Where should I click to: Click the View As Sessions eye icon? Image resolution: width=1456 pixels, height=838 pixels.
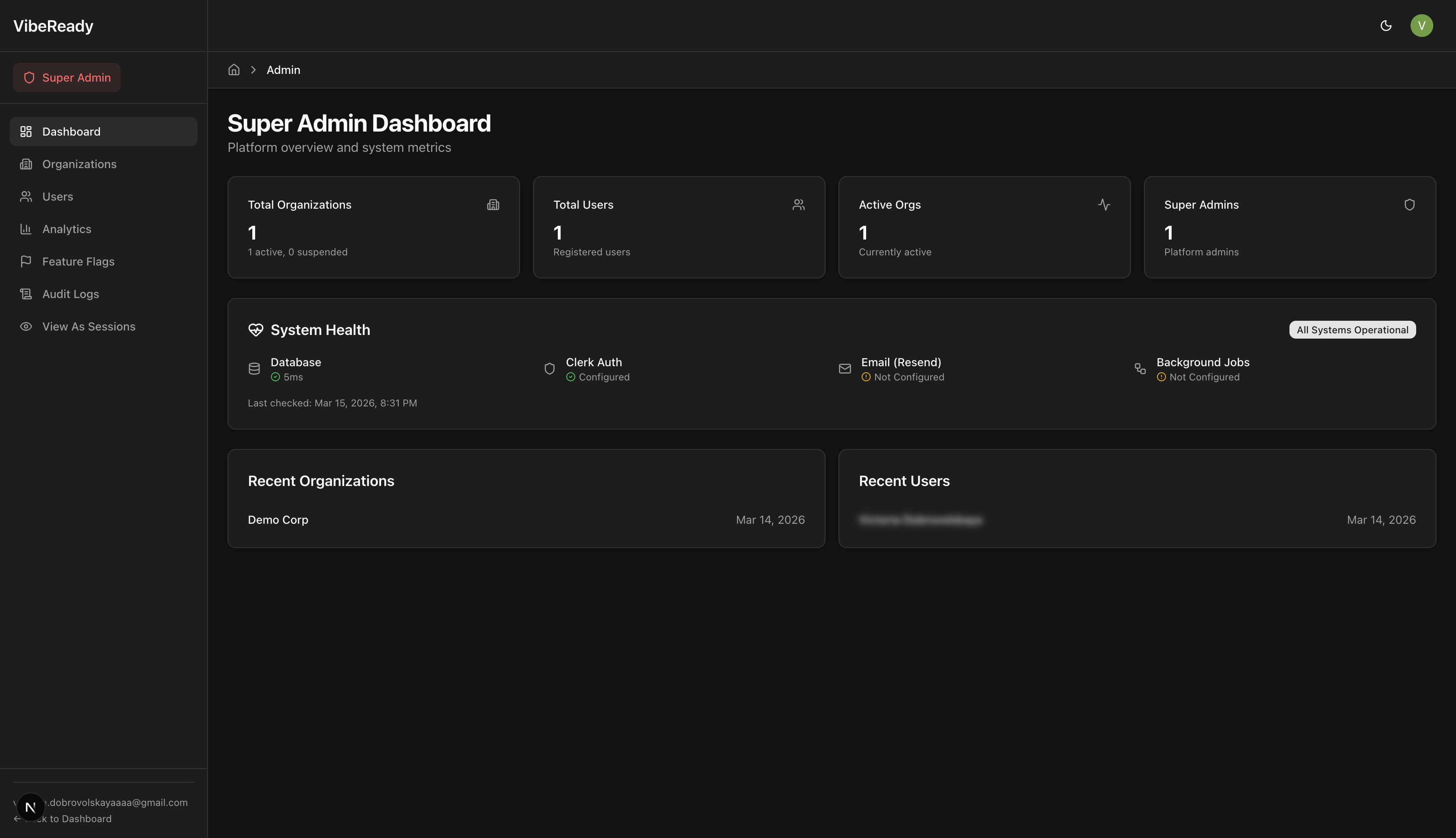[26, 326]
